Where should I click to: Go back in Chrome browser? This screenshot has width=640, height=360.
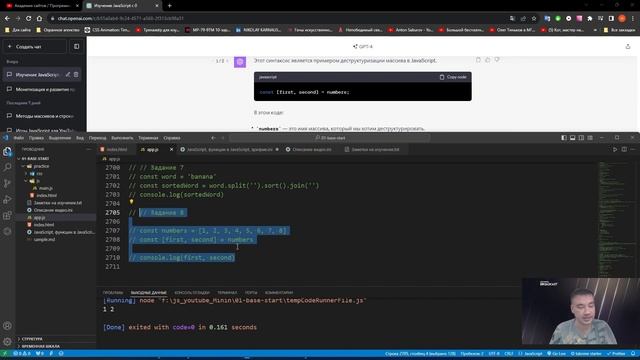point(7,18)
